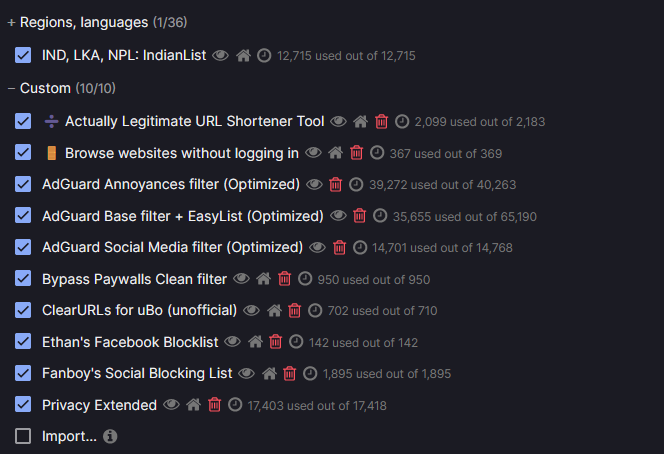Click the Fanboy's Social Blocking List name
This screenshot has width=664, height=454.
137,374
